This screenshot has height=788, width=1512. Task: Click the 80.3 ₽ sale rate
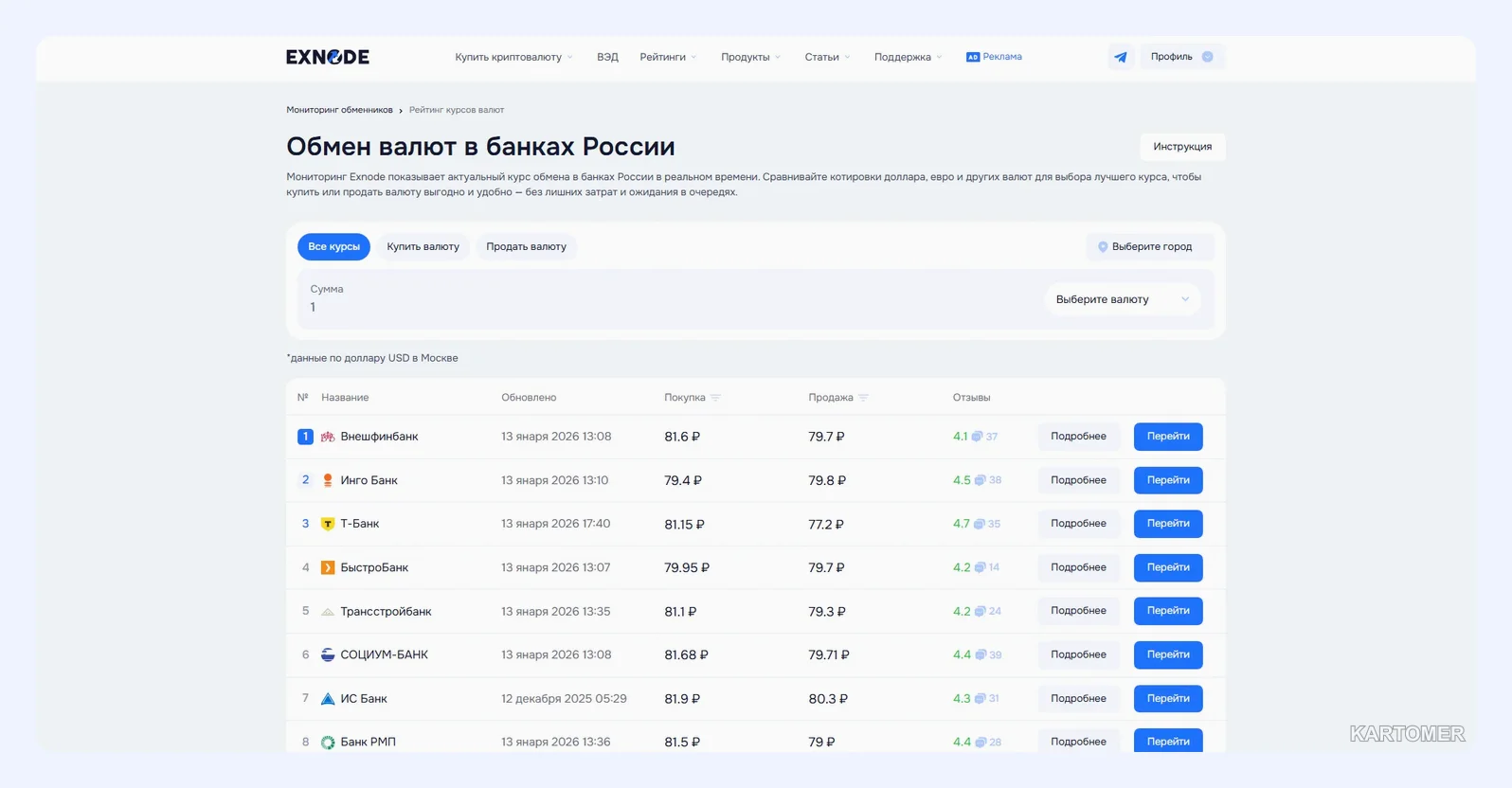(x=828, y=699)
